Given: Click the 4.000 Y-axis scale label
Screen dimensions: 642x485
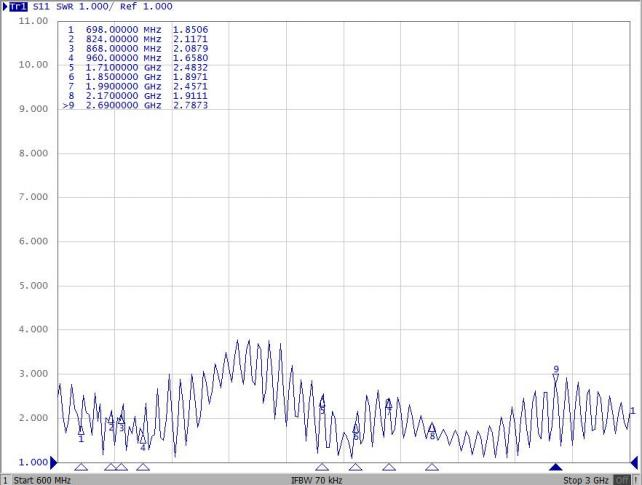Looking at the screenshot, I should pyautogui.click(x=33, y=329).
